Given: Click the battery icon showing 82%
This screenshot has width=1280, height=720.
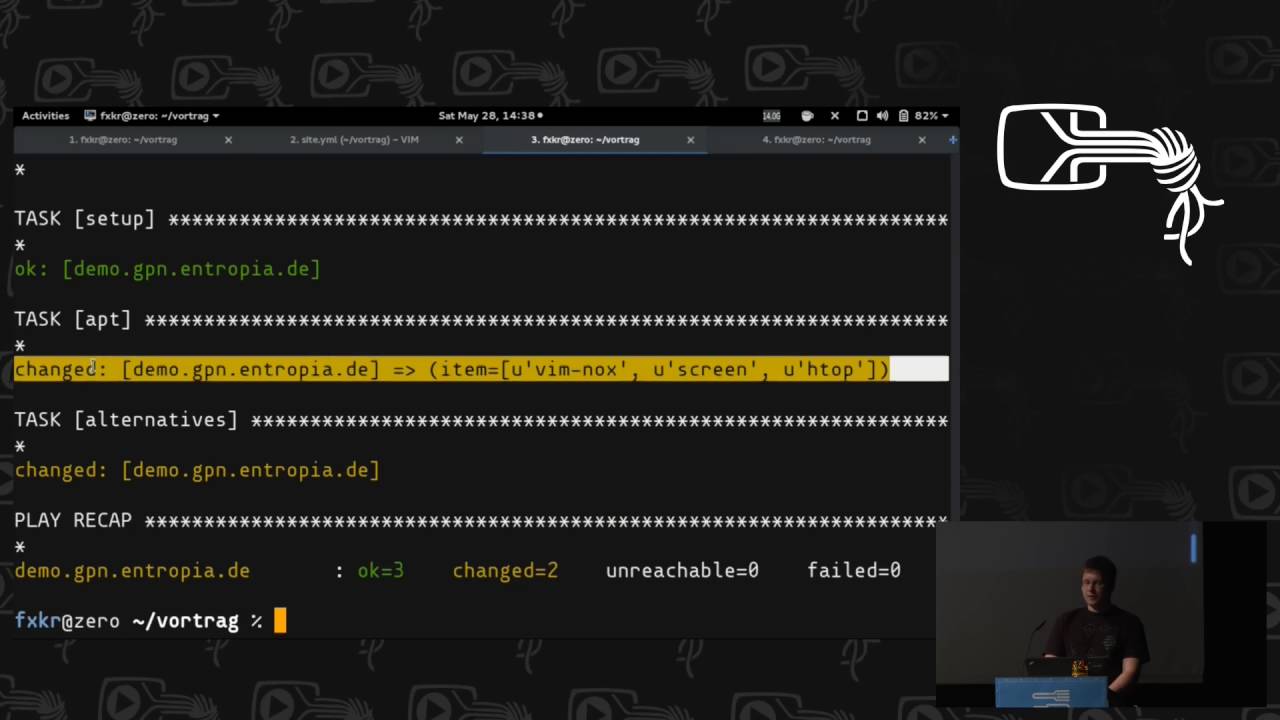Looking at the screenshot, I should [x=903, y=116].
